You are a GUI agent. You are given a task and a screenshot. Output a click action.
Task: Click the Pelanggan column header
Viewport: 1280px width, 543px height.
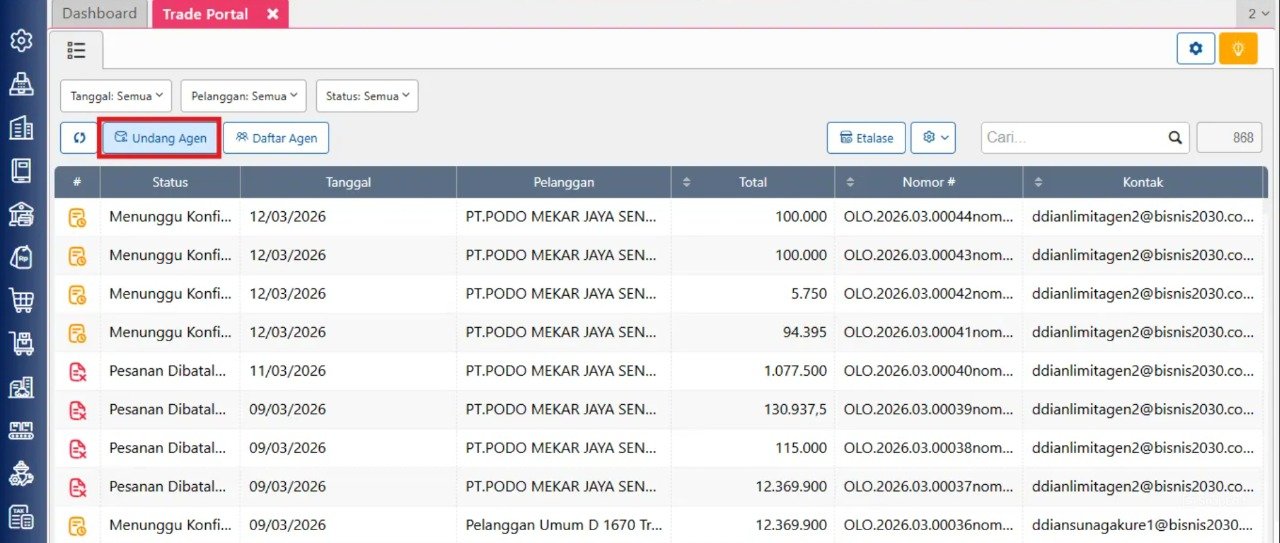click(564, 182)
